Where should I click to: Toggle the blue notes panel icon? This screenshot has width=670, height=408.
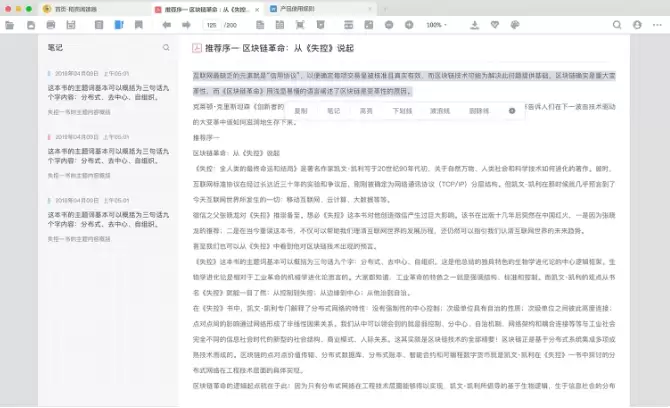(x=119, y=25)
